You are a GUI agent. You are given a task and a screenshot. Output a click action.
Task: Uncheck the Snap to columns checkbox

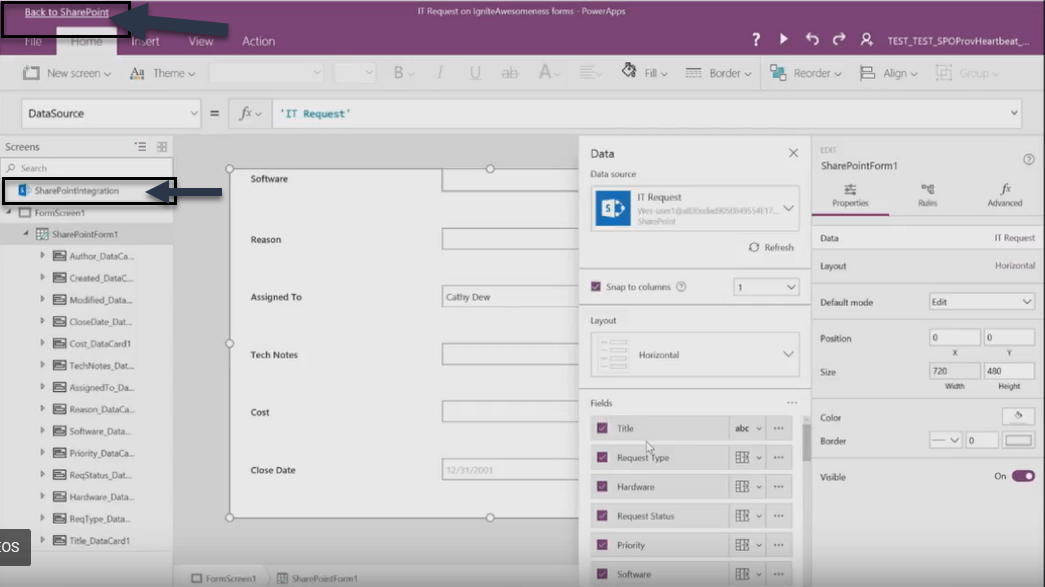pyautogui.click(x=597, y=287)
